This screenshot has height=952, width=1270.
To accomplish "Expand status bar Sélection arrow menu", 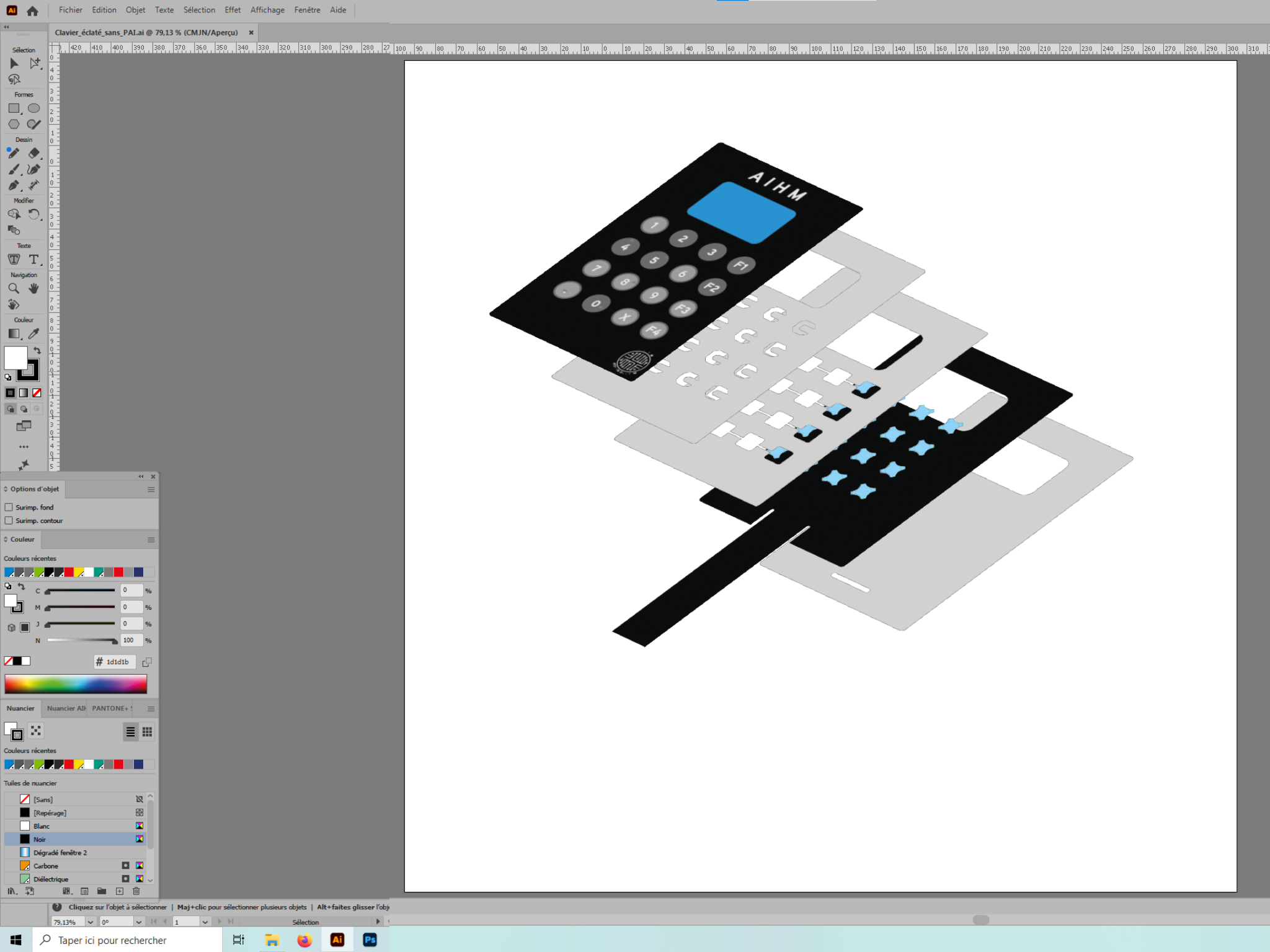I will coord(378,922).
